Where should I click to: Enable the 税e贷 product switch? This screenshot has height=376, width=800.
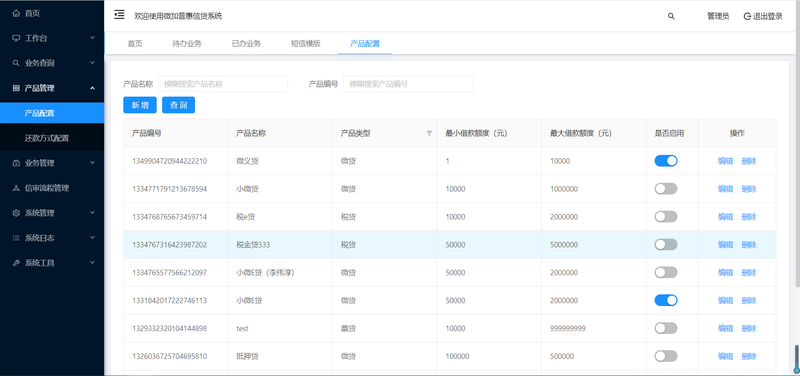click(666, 217)
